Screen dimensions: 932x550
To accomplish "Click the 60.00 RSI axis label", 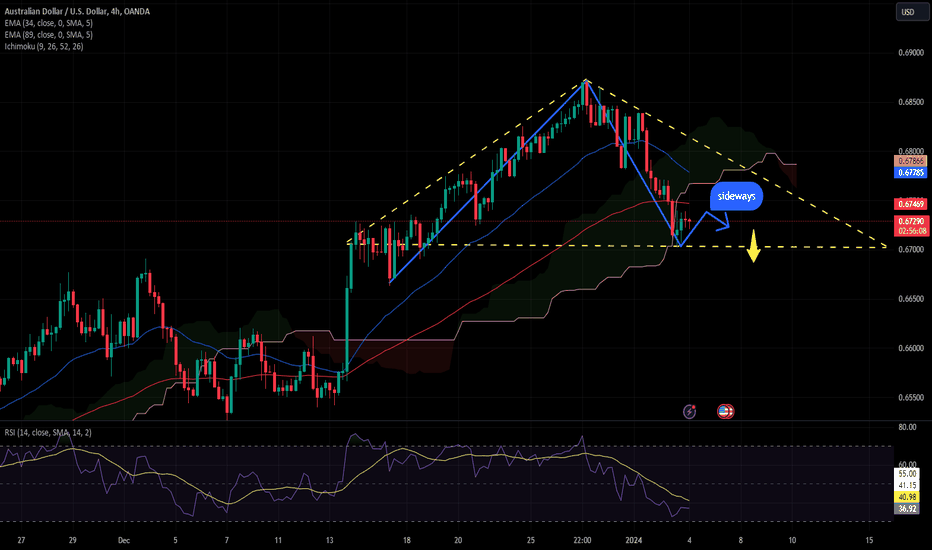I will click(x=907, y=464).
